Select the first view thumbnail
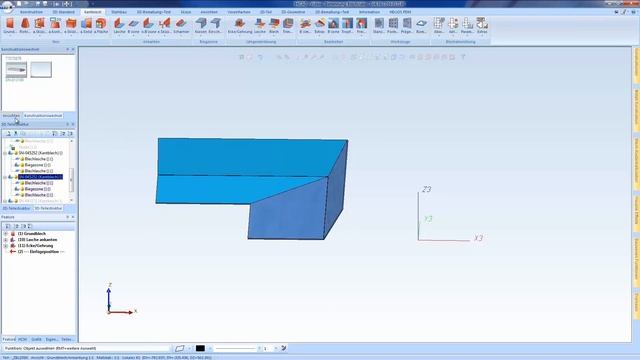Viewport: 640px width, 360px height. 16,70
